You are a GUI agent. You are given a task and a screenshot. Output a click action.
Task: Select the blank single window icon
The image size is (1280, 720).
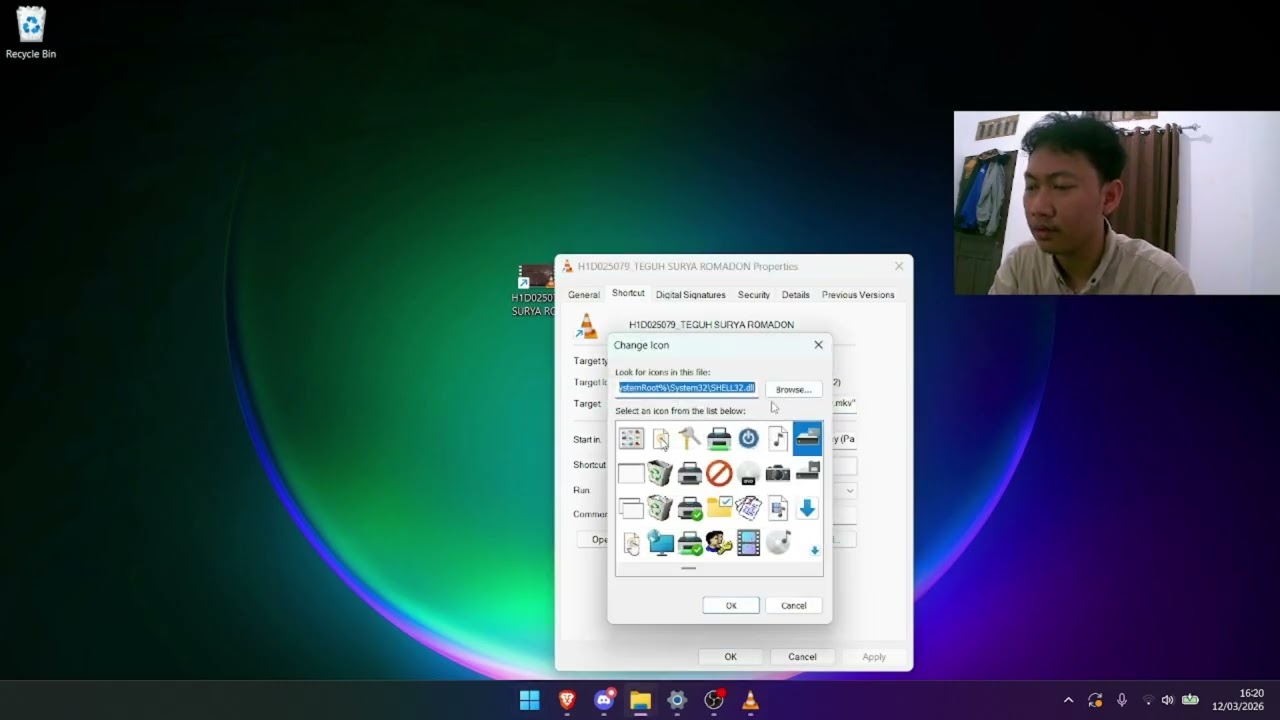[631, 473]
